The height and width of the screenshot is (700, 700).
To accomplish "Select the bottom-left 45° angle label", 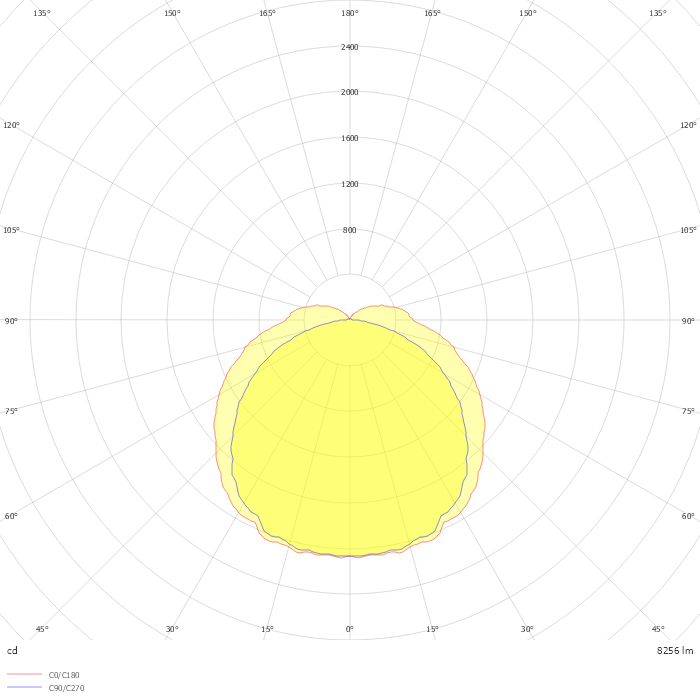I will tap(42, 629).
